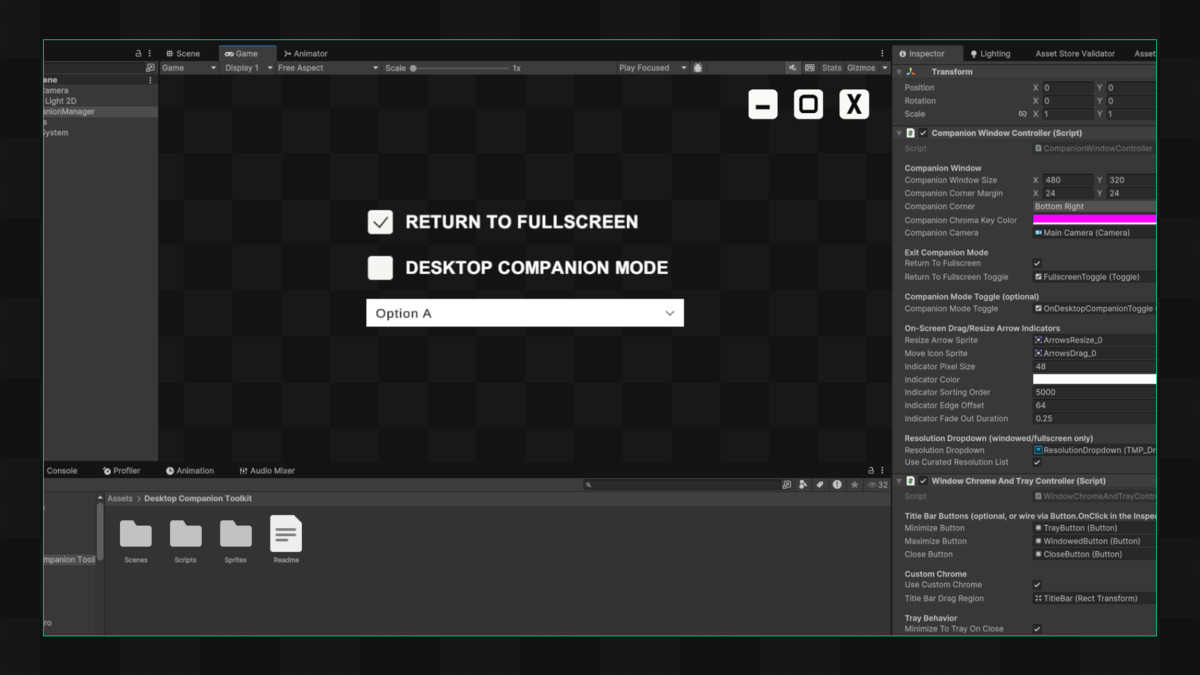Disable Companion Window Controller component checkbox

click(x=923, y=133)
